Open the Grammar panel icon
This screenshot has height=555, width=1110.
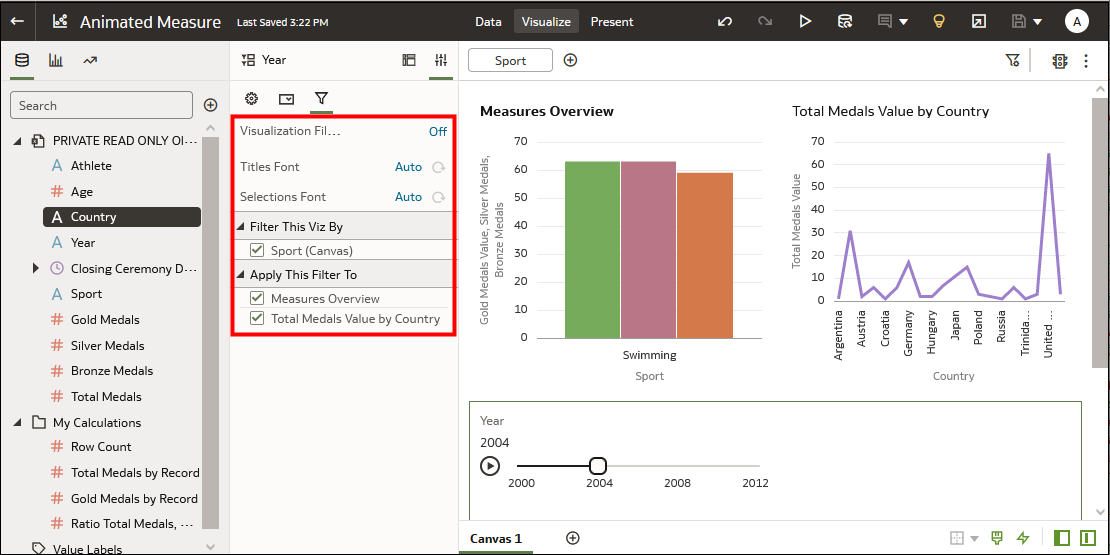point(408,60)
